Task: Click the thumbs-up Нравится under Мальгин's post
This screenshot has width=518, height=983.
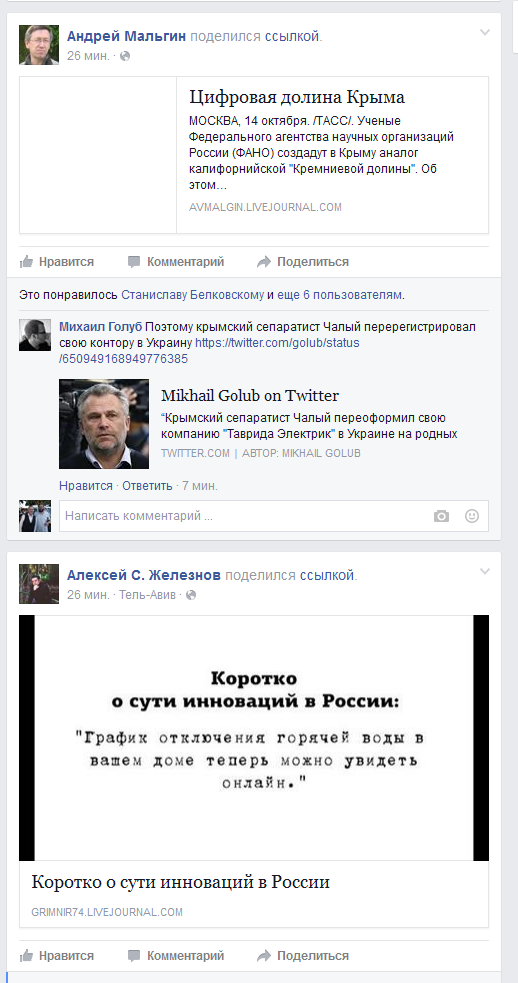Action: coord(57,262)
